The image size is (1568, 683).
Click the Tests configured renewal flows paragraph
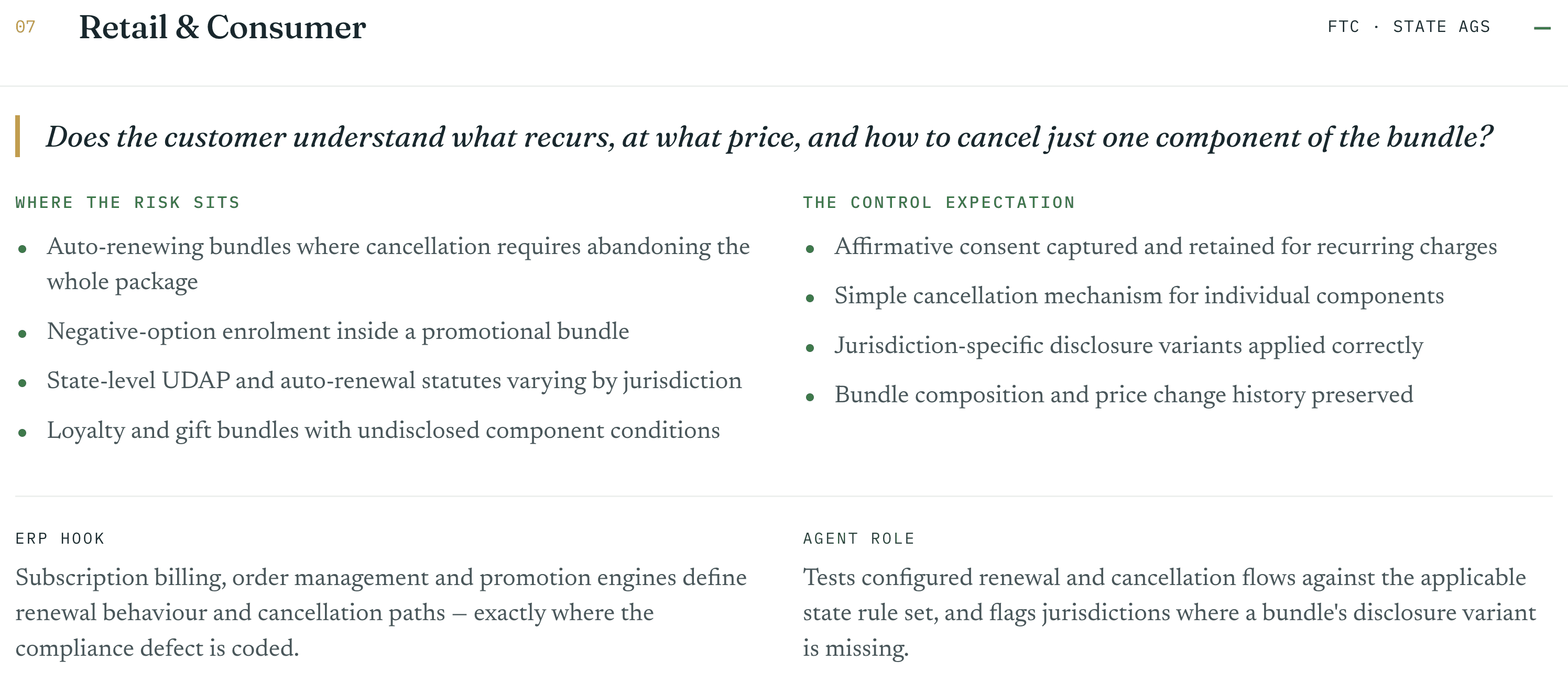pyautogui.click(x=1169, y=612)
